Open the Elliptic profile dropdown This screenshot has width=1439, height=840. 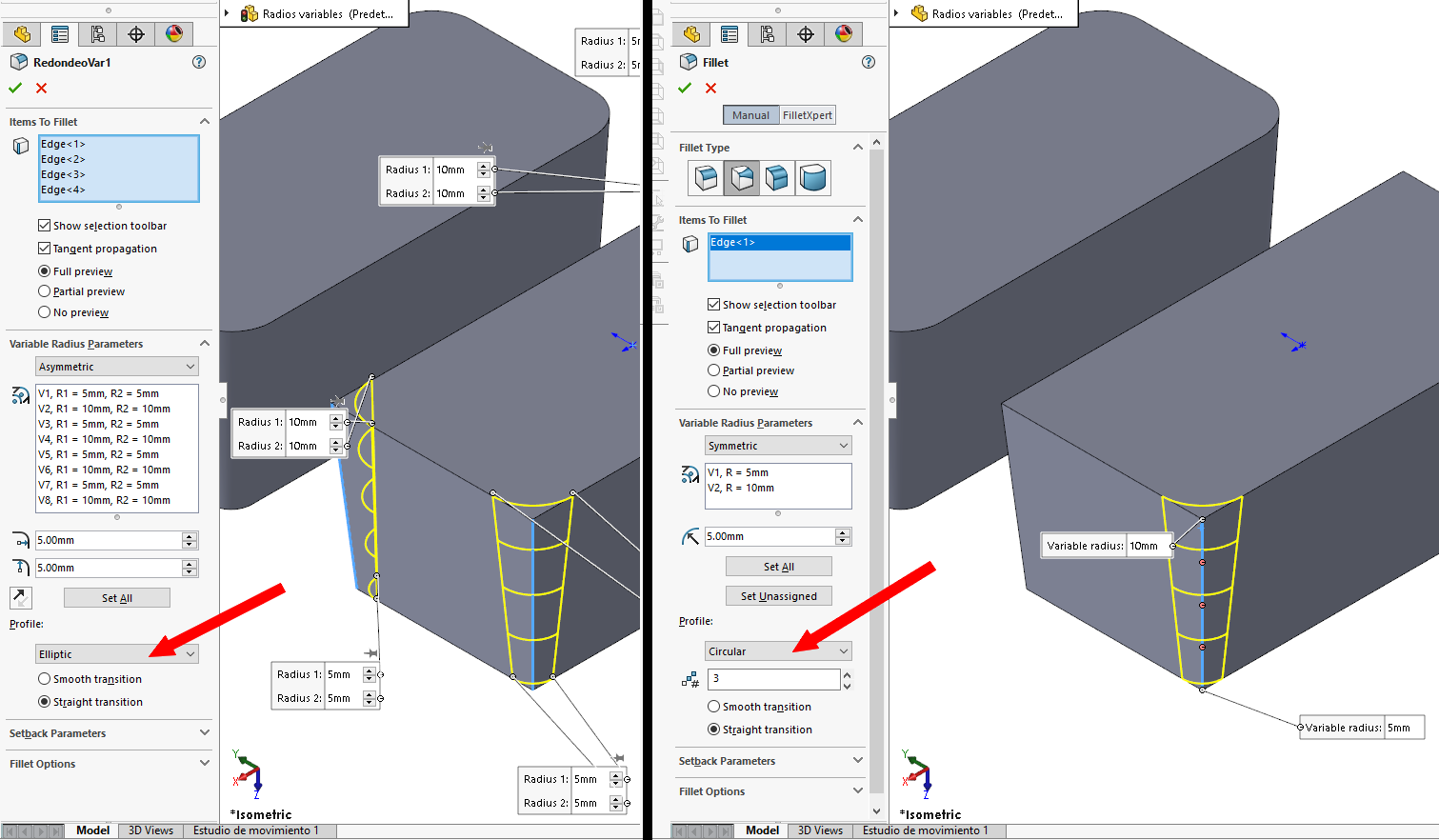pyautogui.click(x=117, y=654)
